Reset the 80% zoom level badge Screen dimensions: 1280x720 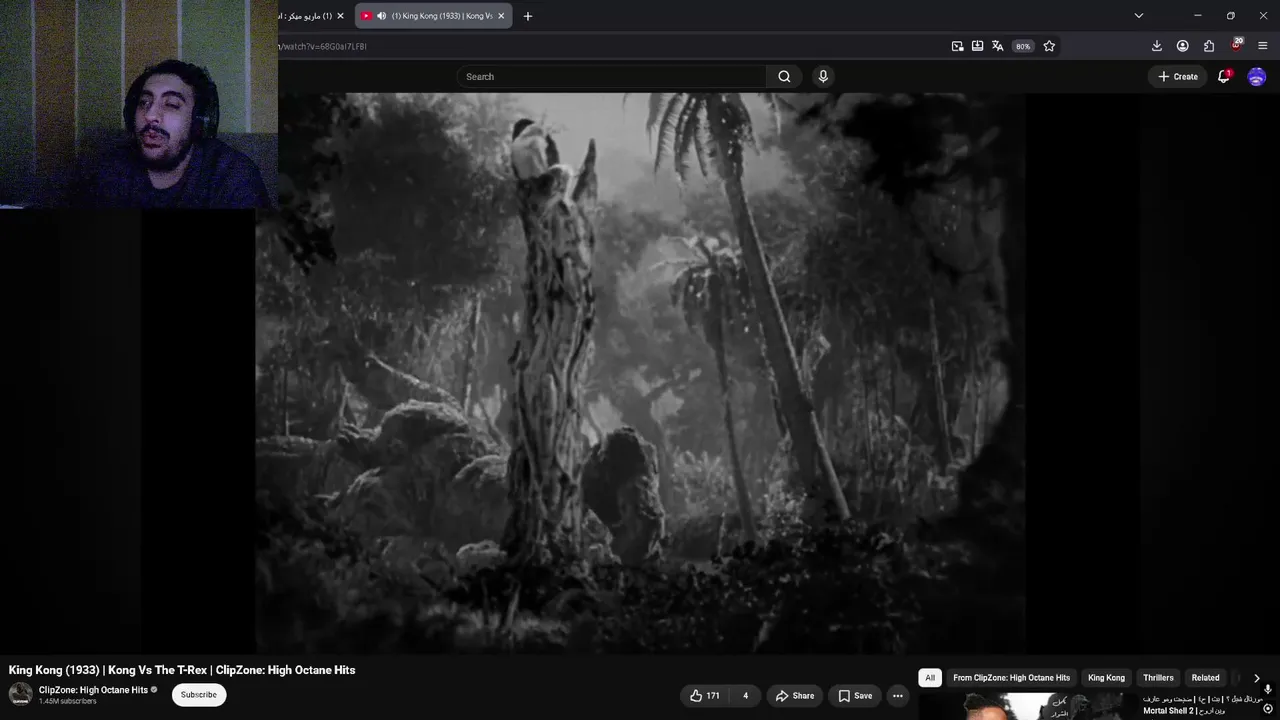tap(1022, 46)
